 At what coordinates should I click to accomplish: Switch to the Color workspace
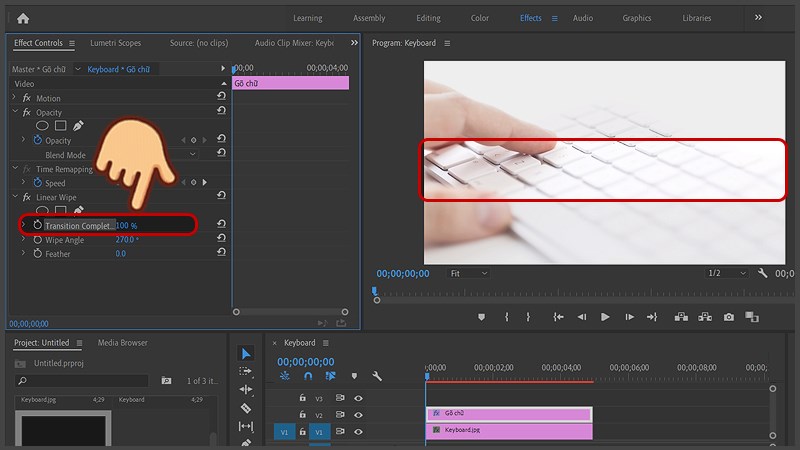480,18
